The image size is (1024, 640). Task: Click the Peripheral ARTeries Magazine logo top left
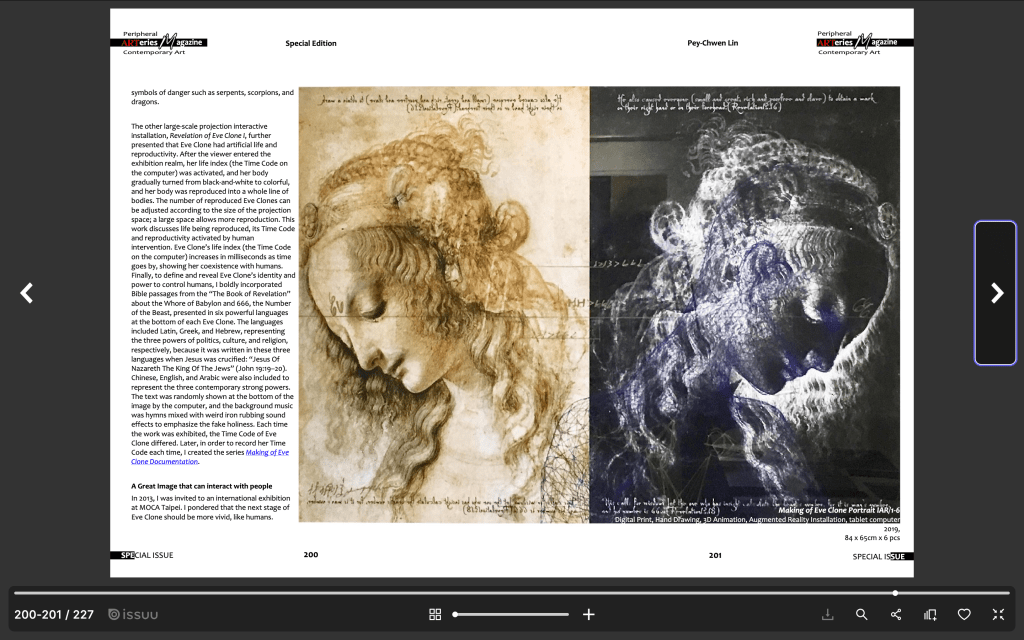(x=160, y=42)
